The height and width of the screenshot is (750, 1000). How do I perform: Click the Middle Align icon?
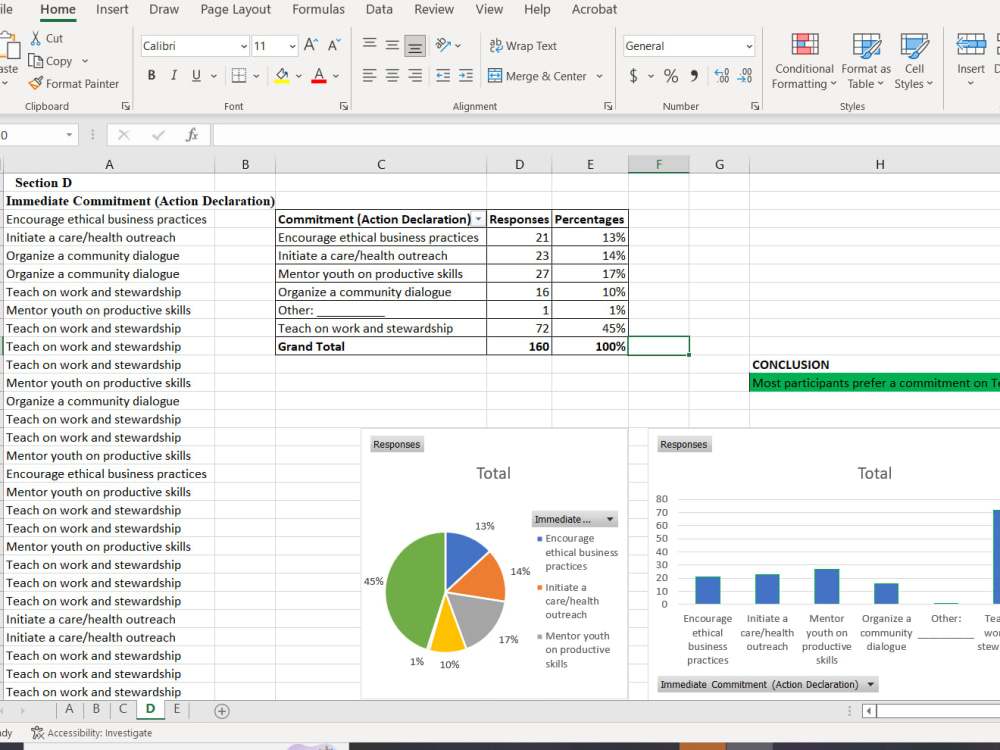point(392,45)
